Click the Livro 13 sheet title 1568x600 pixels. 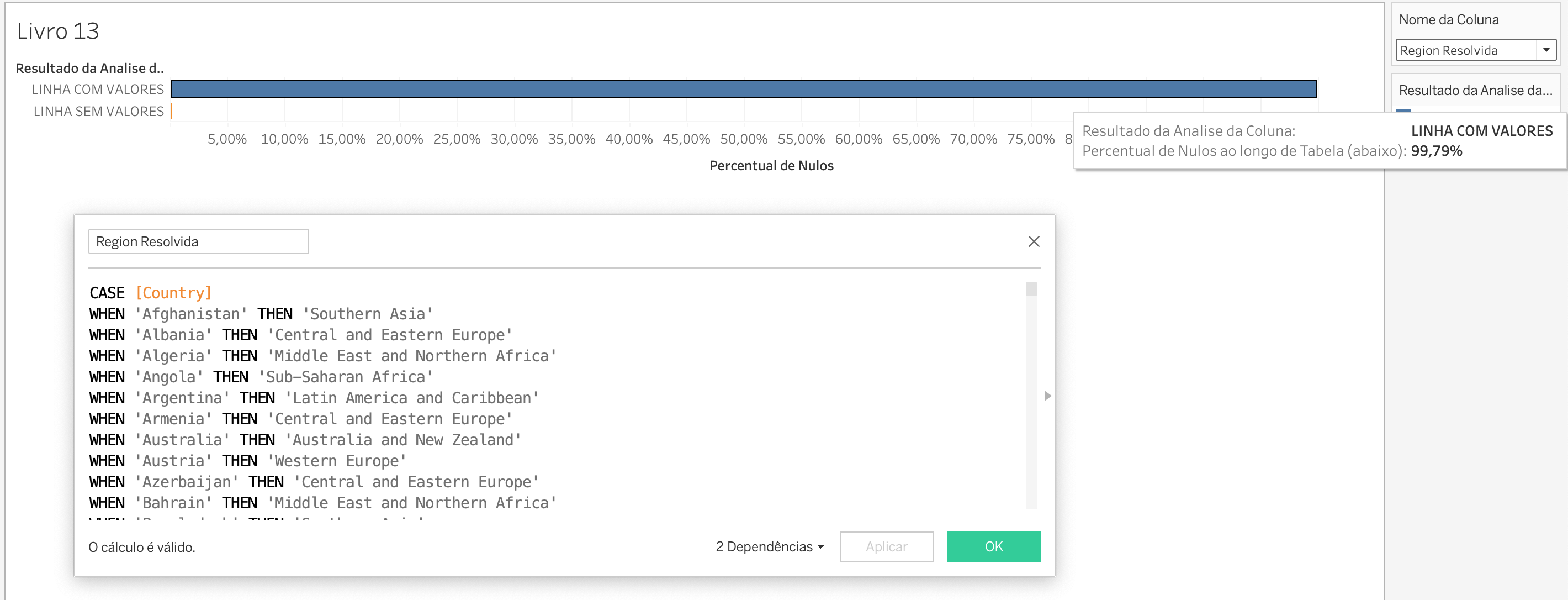point(58,30)
